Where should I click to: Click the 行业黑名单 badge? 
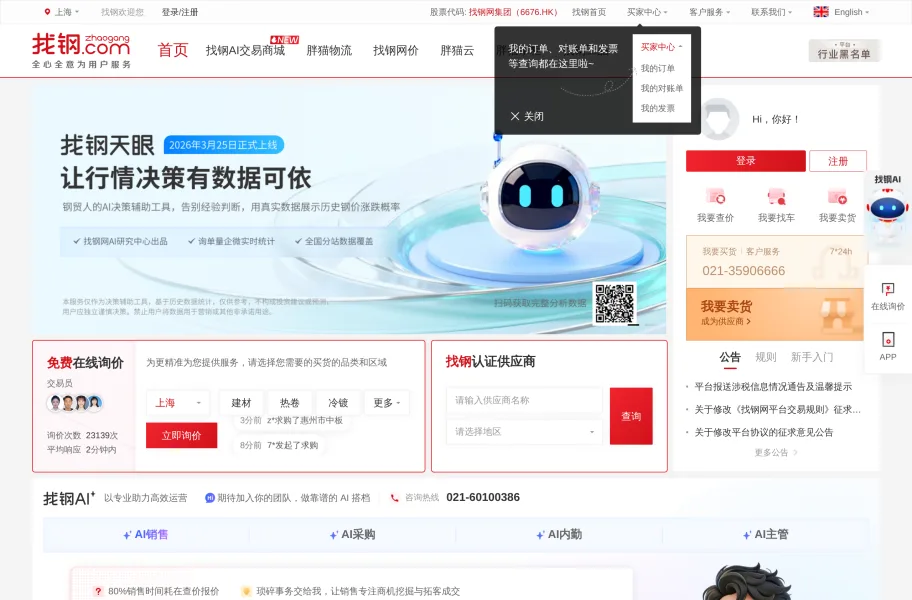844,51
